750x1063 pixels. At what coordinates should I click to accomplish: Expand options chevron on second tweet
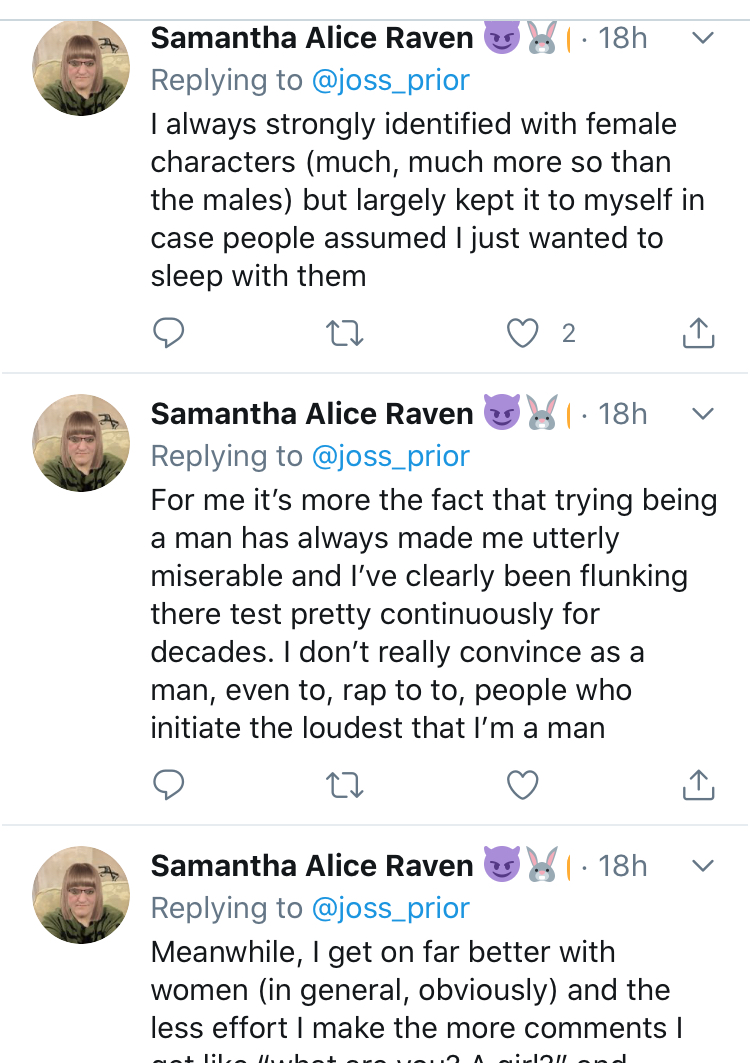(703, 414)
